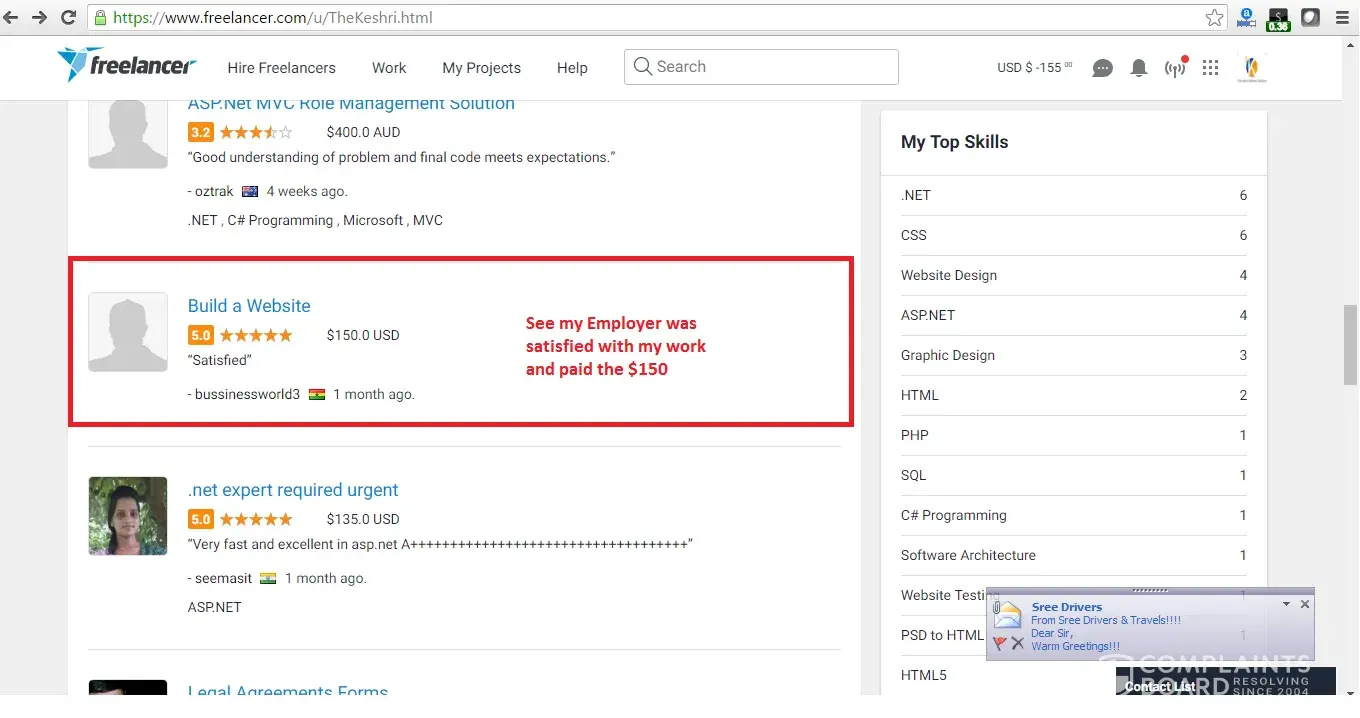Bookmark page with the star icon
Viewport: 1360px width, 718px height.
pyautogui.click(x=1214, y=18)
